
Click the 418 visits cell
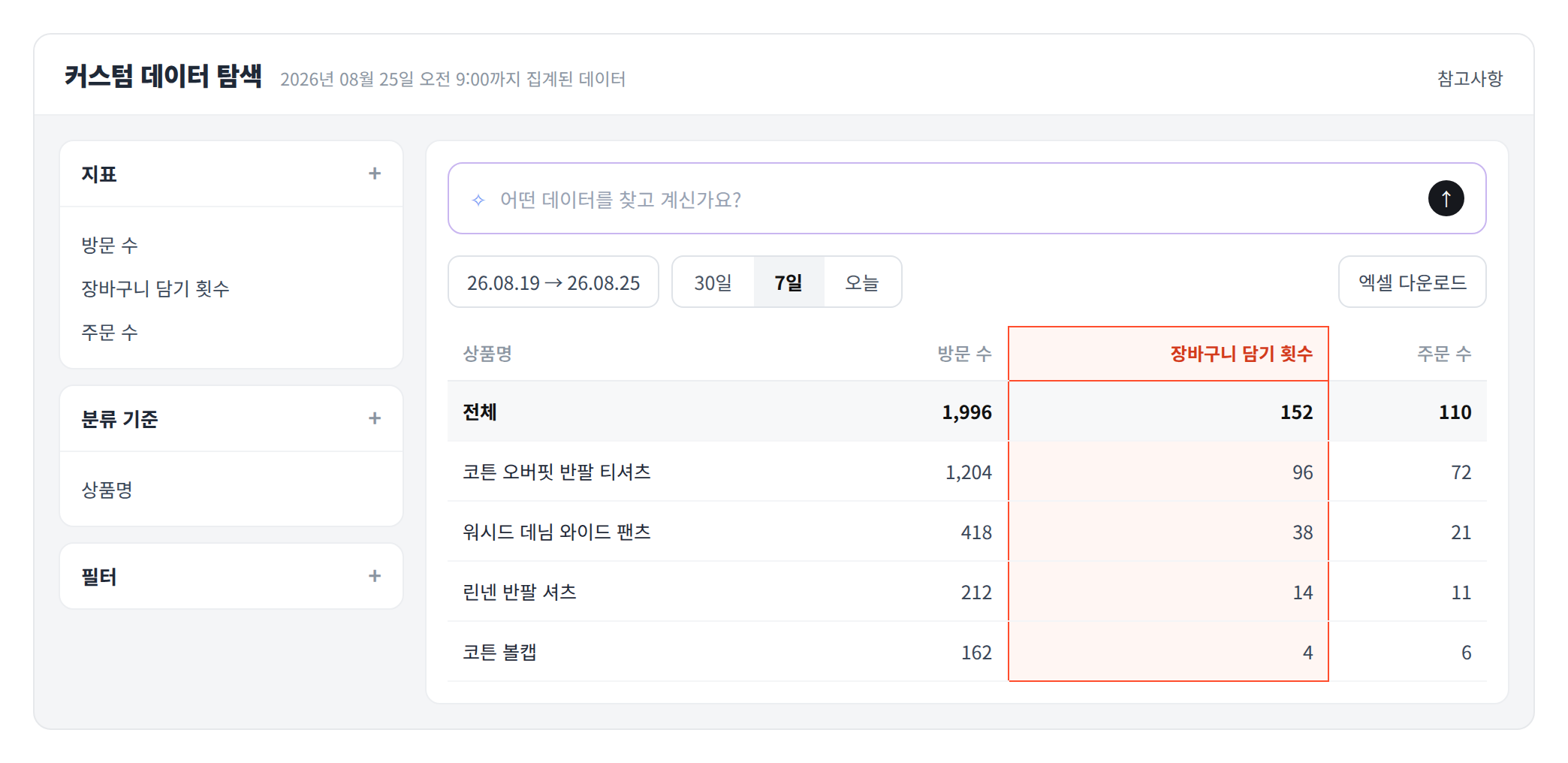[976, 532]
